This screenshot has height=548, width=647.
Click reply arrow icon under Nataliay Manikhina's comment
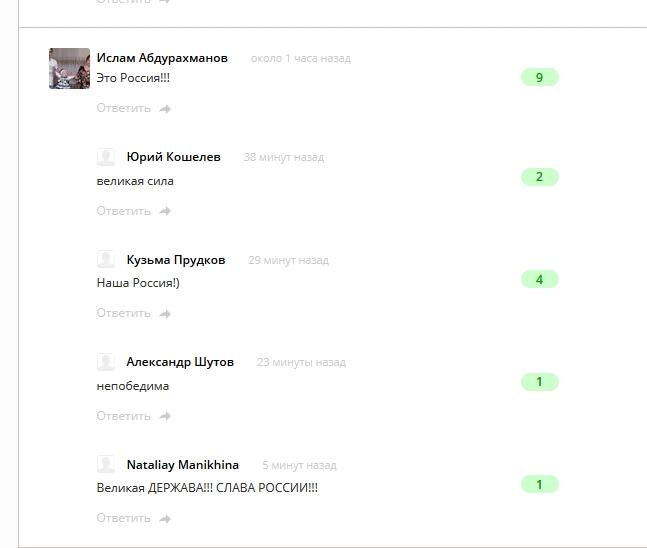165,519
